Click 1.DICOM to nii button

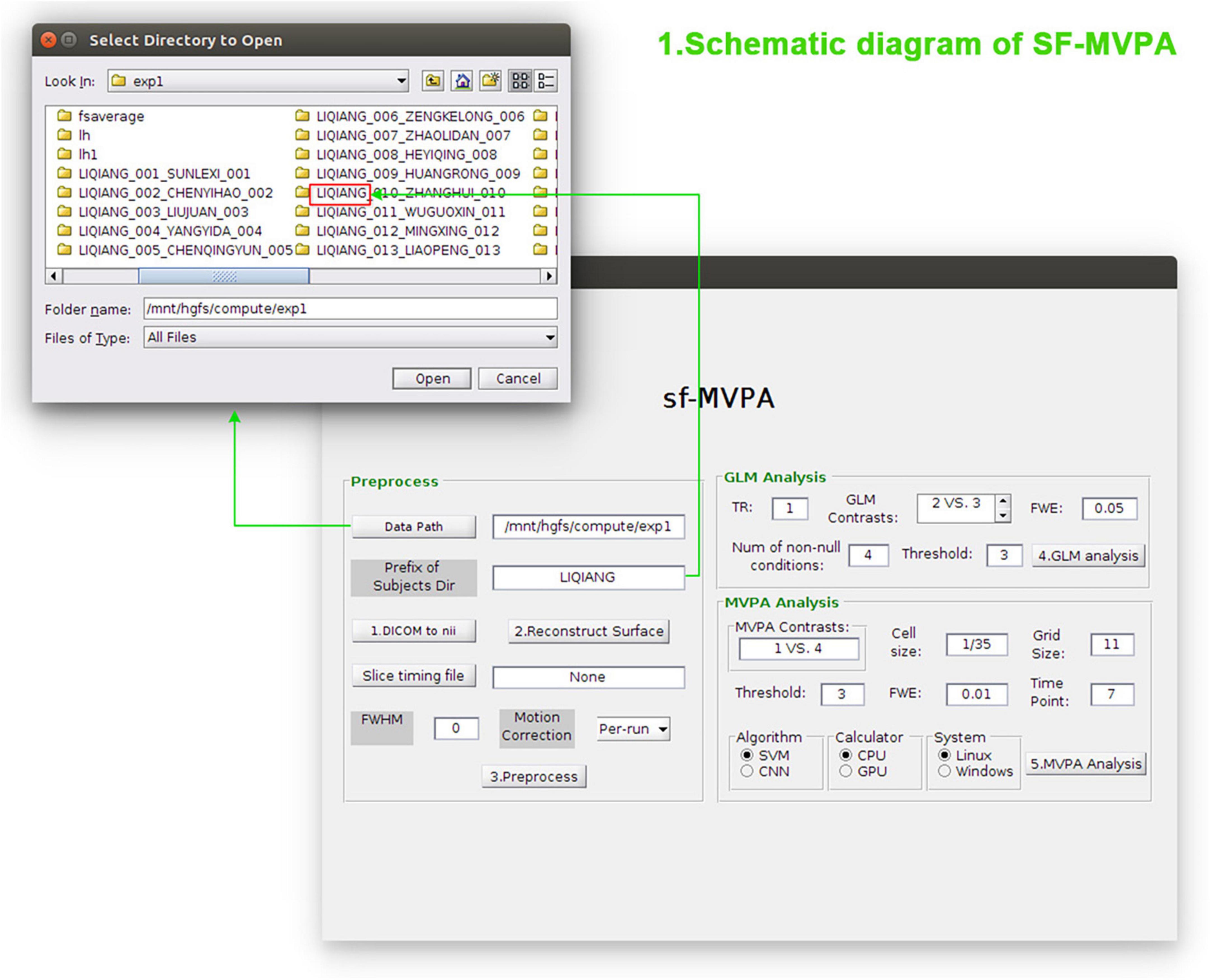(414, 631)
